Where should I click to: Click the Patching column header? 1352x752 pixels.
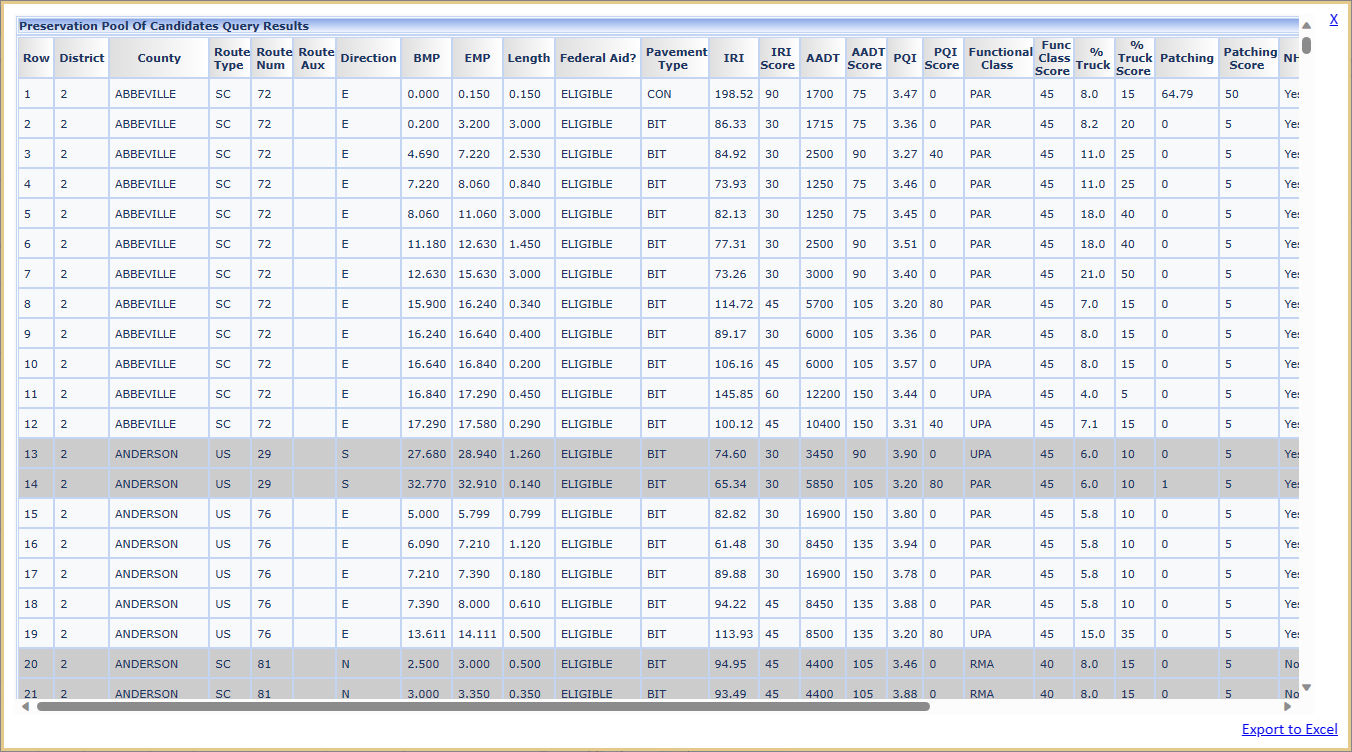tap(1187, 58)
